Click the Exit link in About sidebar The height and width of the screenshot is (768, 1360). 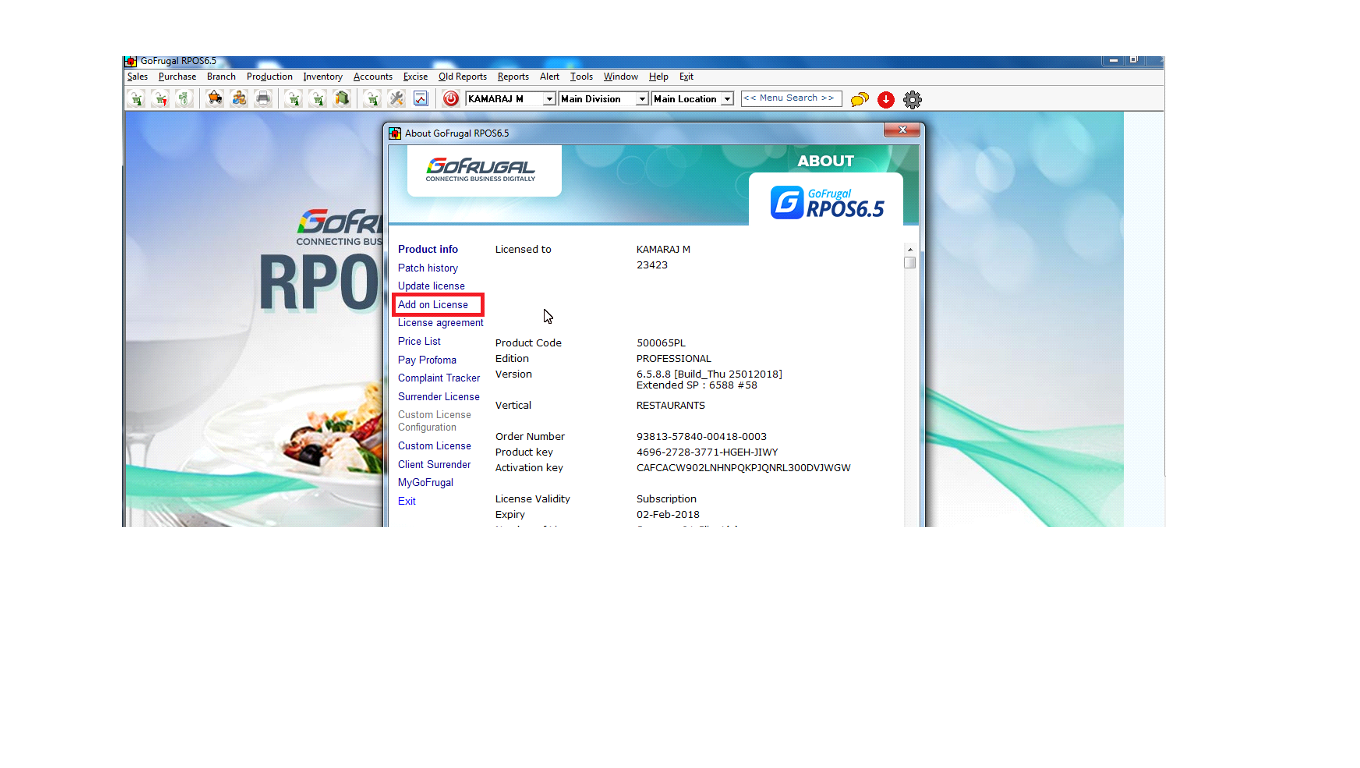(407, 502)
